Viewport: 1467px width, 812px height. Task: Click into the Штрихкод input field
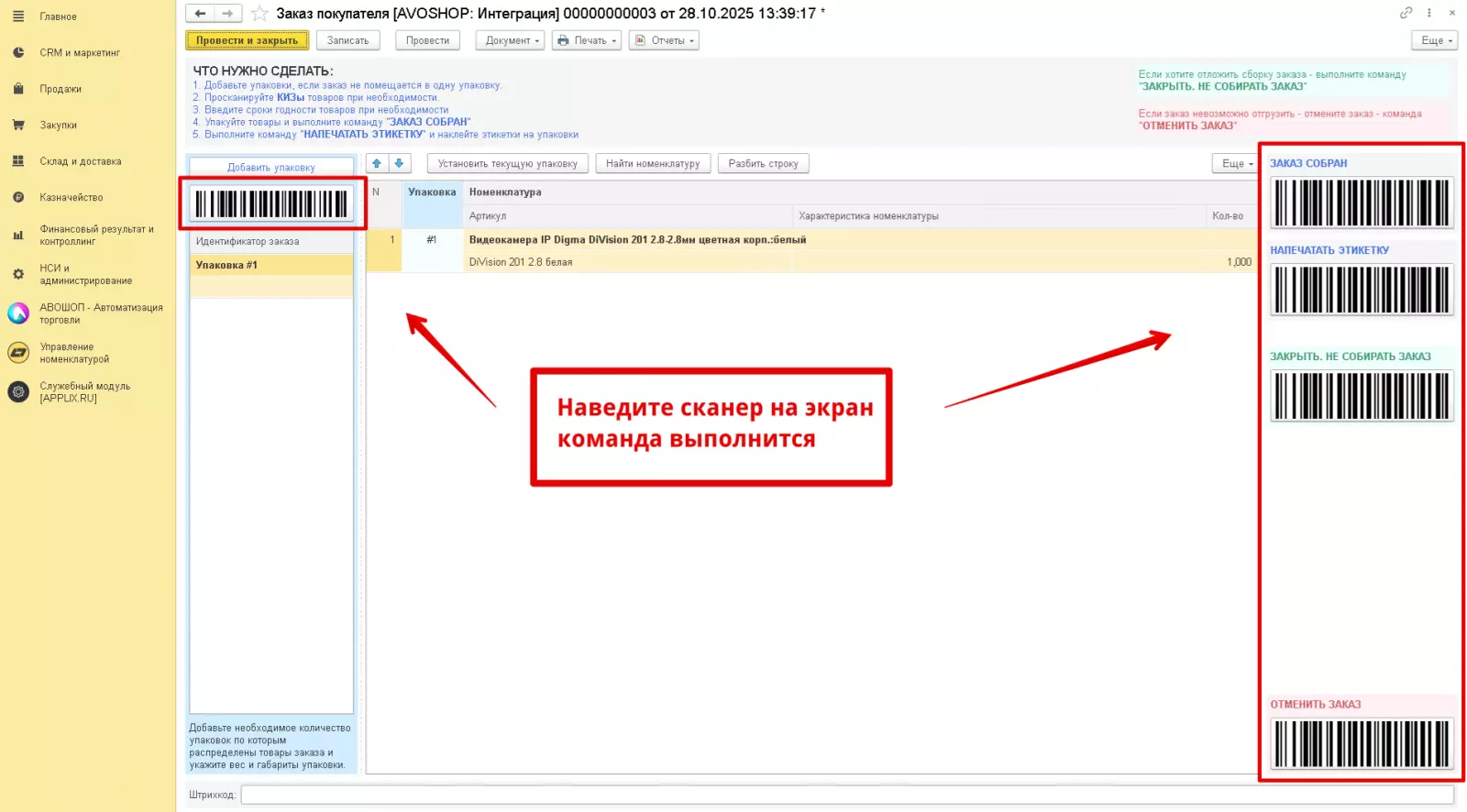pyautogui.click(x=847, y=795)
